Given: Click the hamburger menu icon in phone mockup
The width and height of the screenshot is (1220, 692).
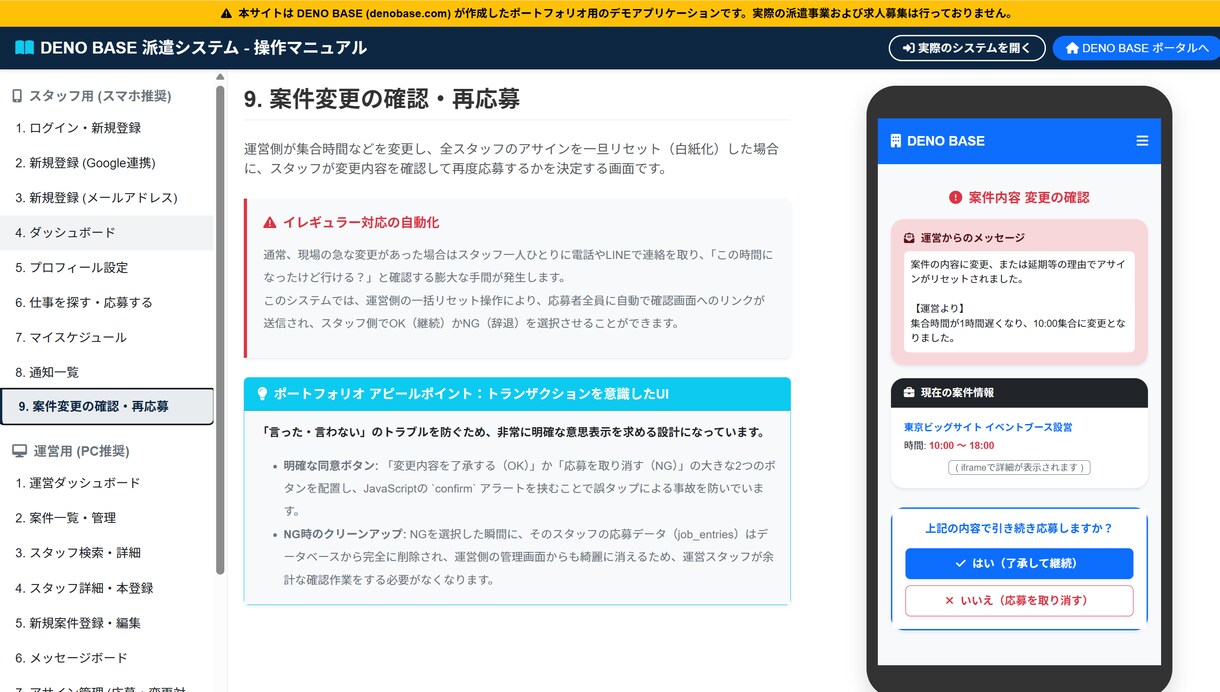Looking at the screenshot, I should (1142, 141).
